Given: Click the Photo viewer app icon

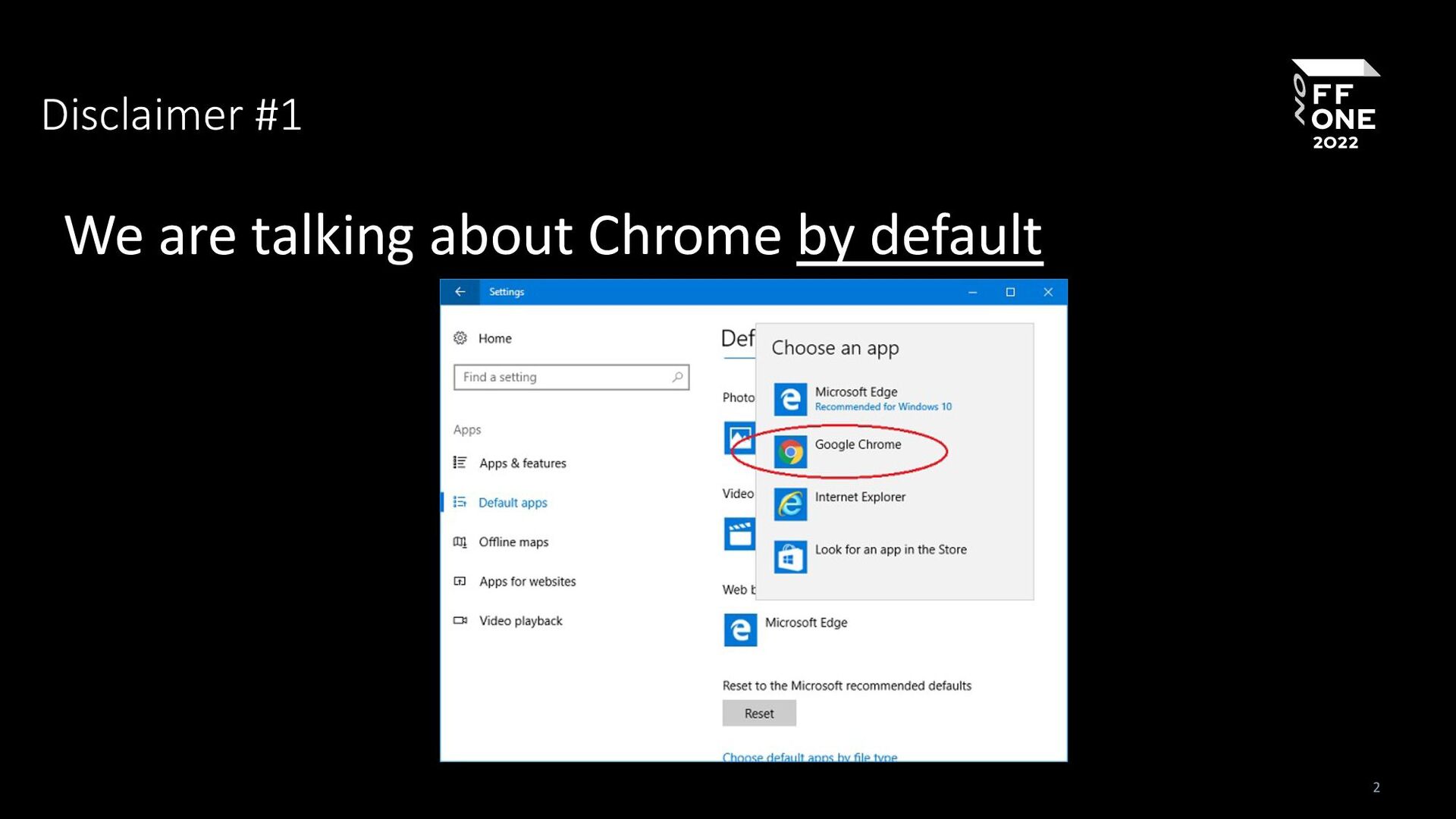Looking at the screenshot, I should 739,438.
